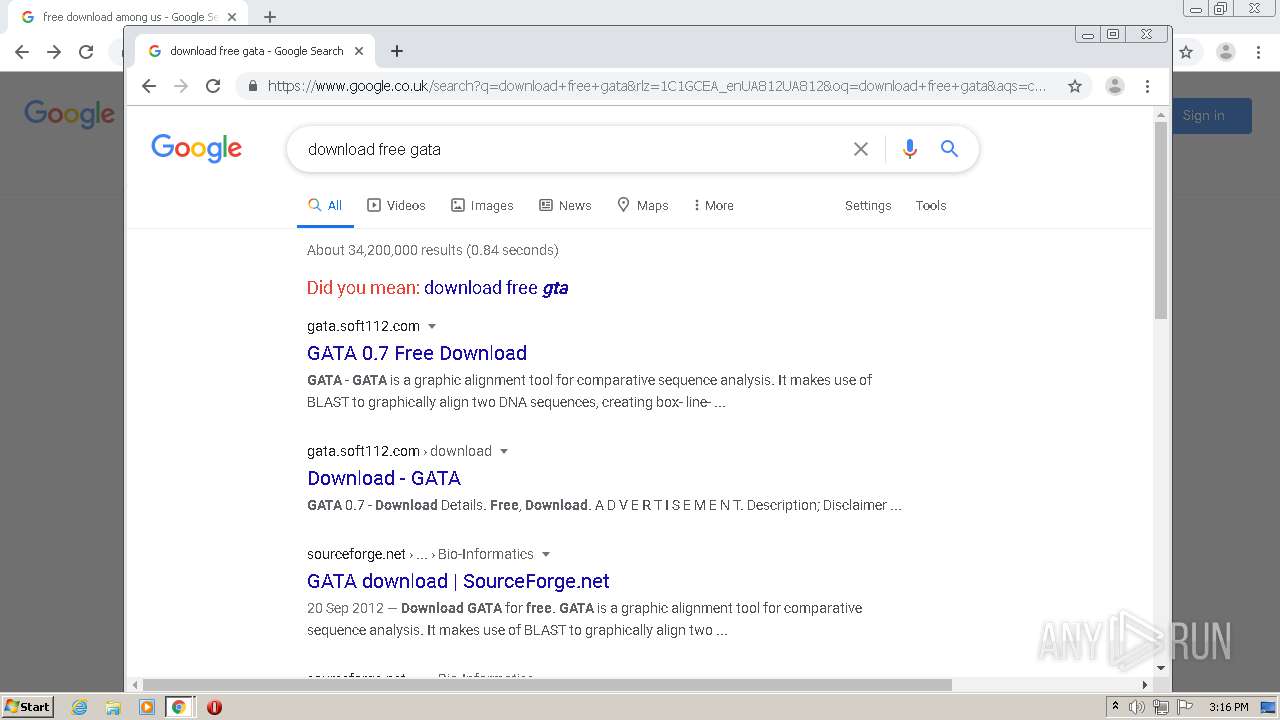The image size is (1280, 720).
Task: Click the forward arrow in front Chrome window
Action: [181, 86]
